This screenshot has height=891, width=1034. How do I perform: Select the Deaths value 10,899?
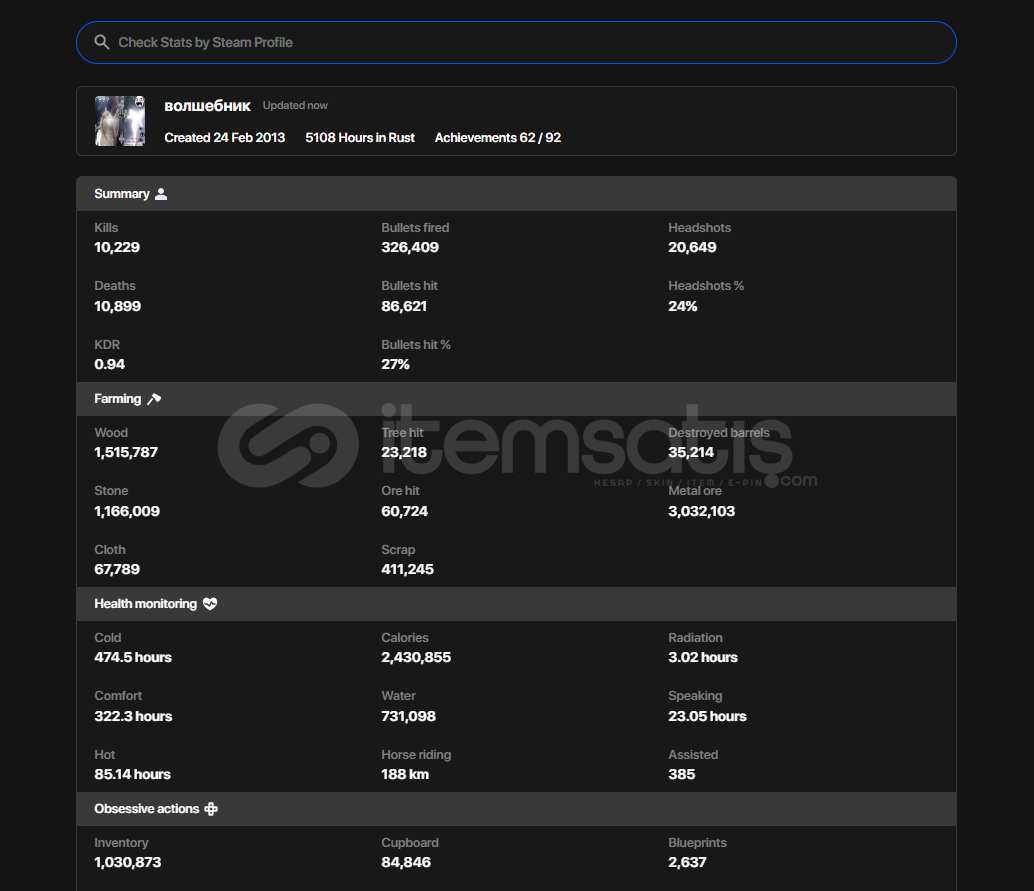click(117, 306)
